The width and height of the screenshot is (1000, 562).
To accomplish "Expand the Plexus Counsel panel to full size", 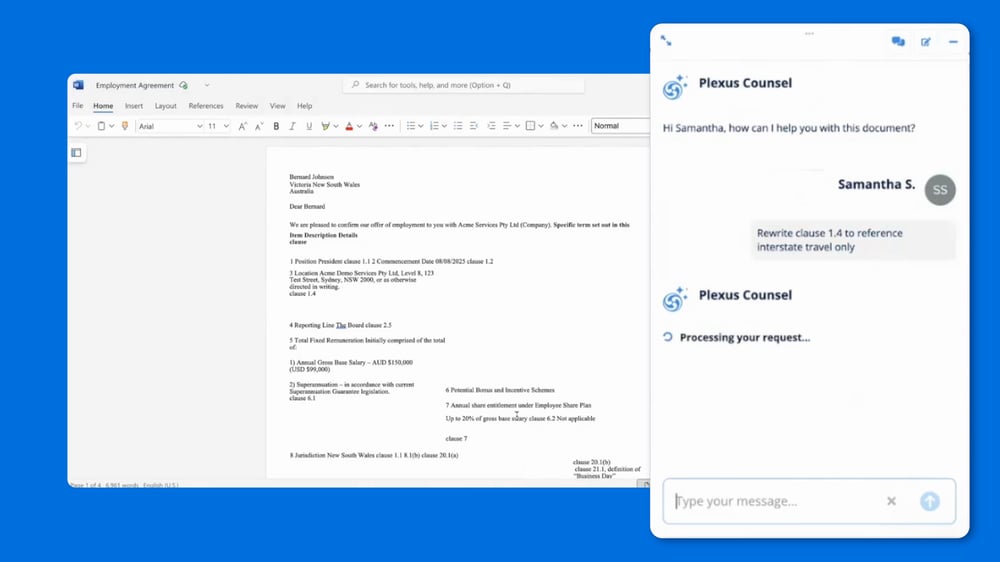I will (666, 41).
